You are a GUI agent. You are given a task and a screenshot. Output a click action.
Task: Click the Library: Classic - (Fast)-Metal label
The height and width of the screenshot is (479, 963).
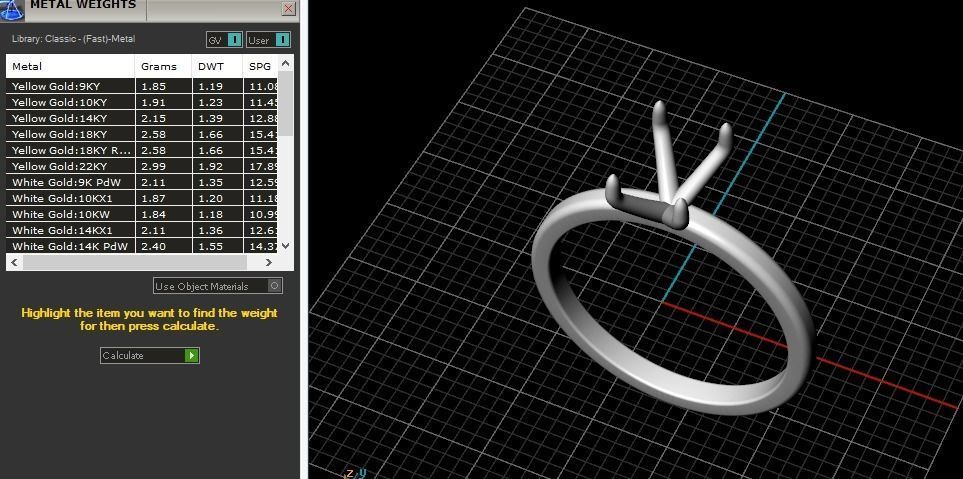click(73, 39)
